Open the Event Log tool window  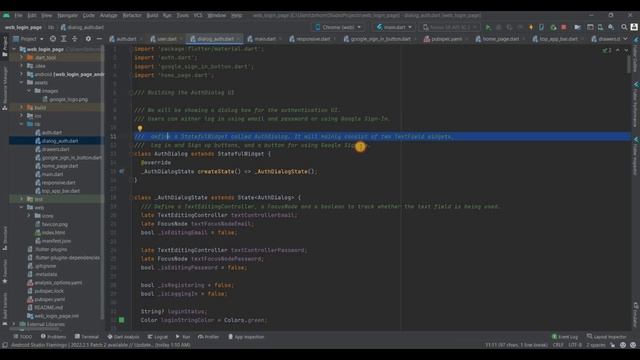pyautogui.click(x=564, y=337)
